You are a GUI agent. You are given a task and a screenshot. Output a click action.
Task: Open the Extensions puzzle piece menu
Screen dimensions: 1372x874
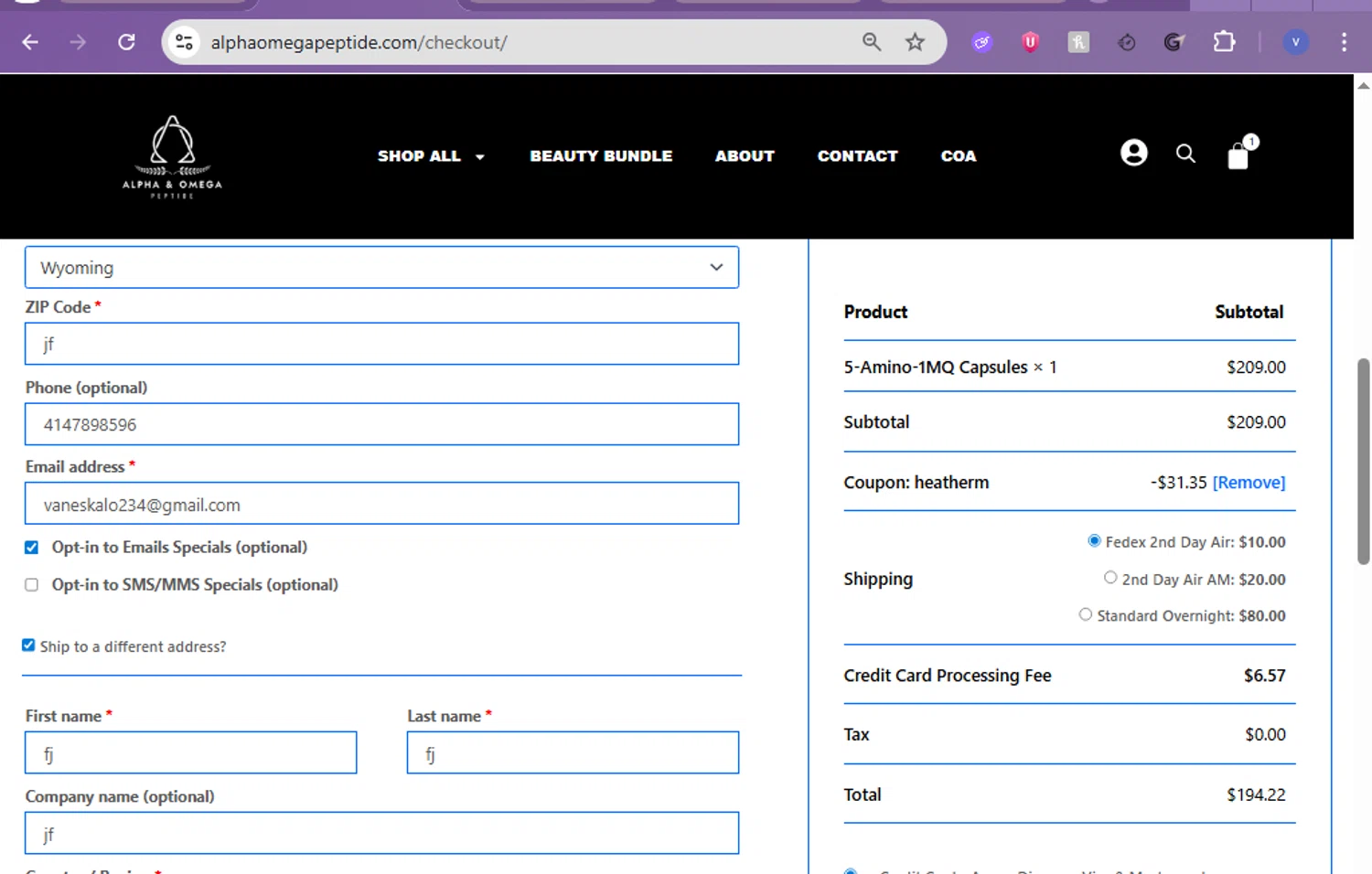(x=1224, y=42)
